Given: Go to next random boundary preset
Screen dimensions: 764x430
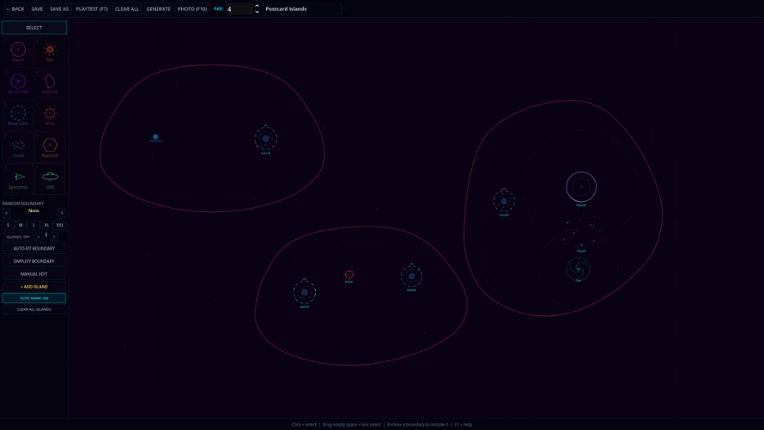Looking at the screenshot, I should click(x=61, y=213).
